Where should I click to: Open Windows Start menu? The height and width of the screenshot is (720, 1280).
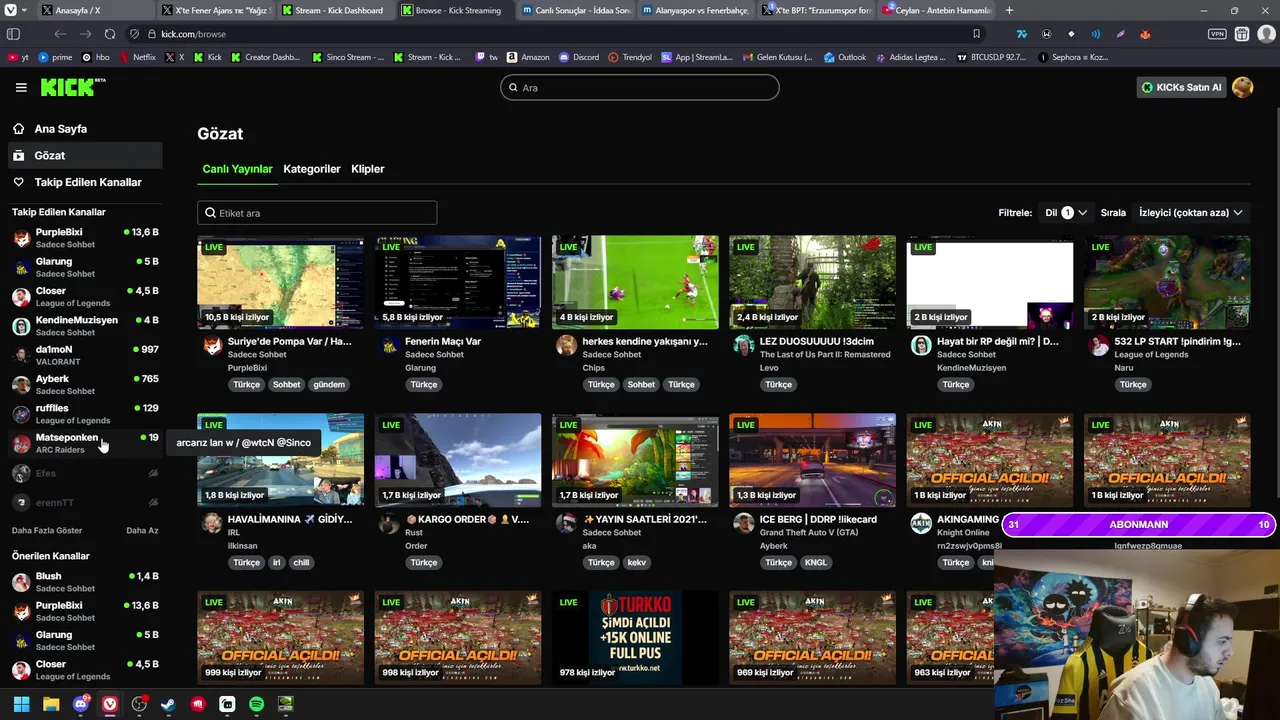click(x=21, y=705)
